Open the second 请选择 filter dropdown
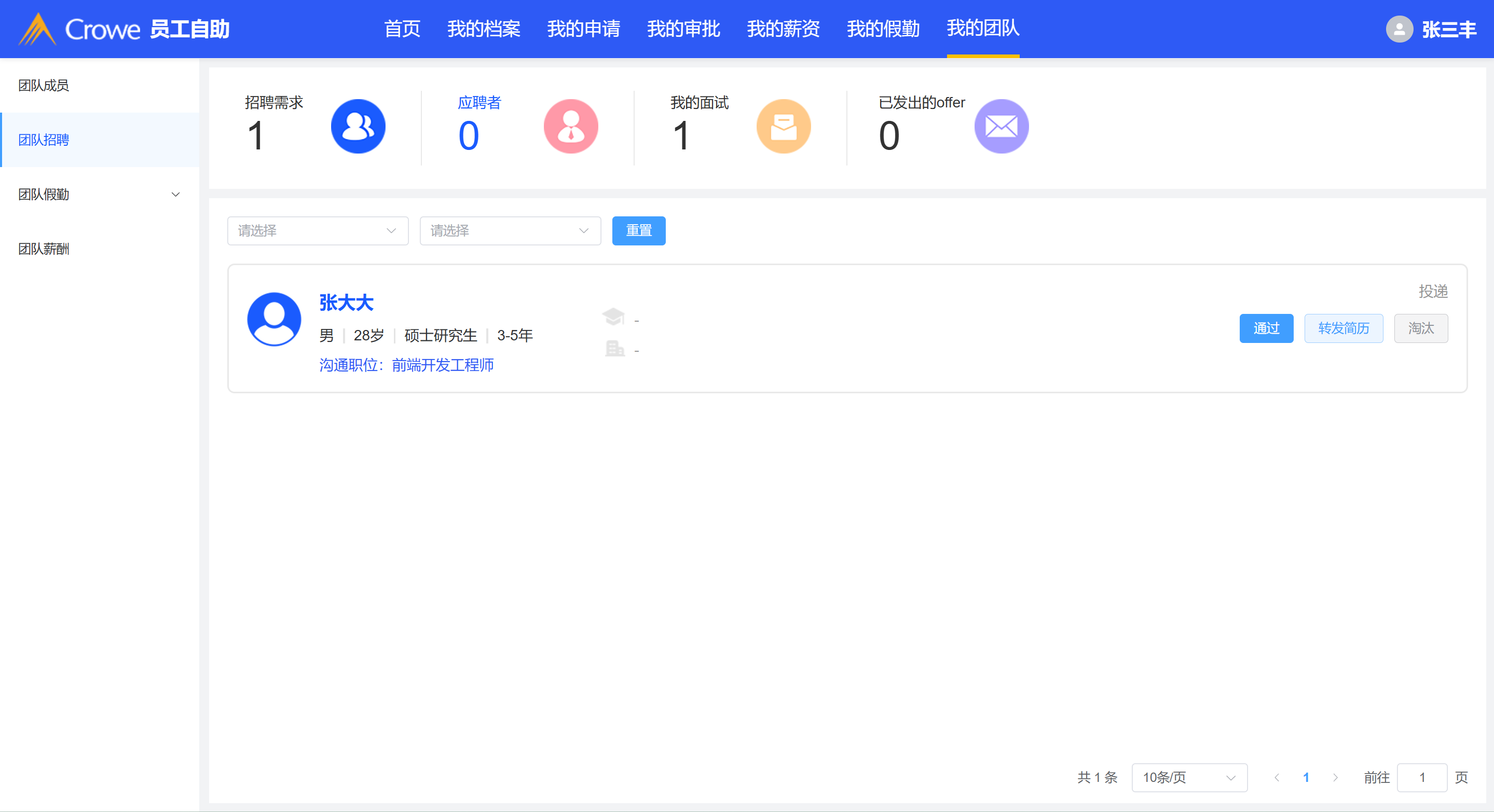Image resolution: width=1494 pixels, height=812 pixels. [x=510, y=231]
